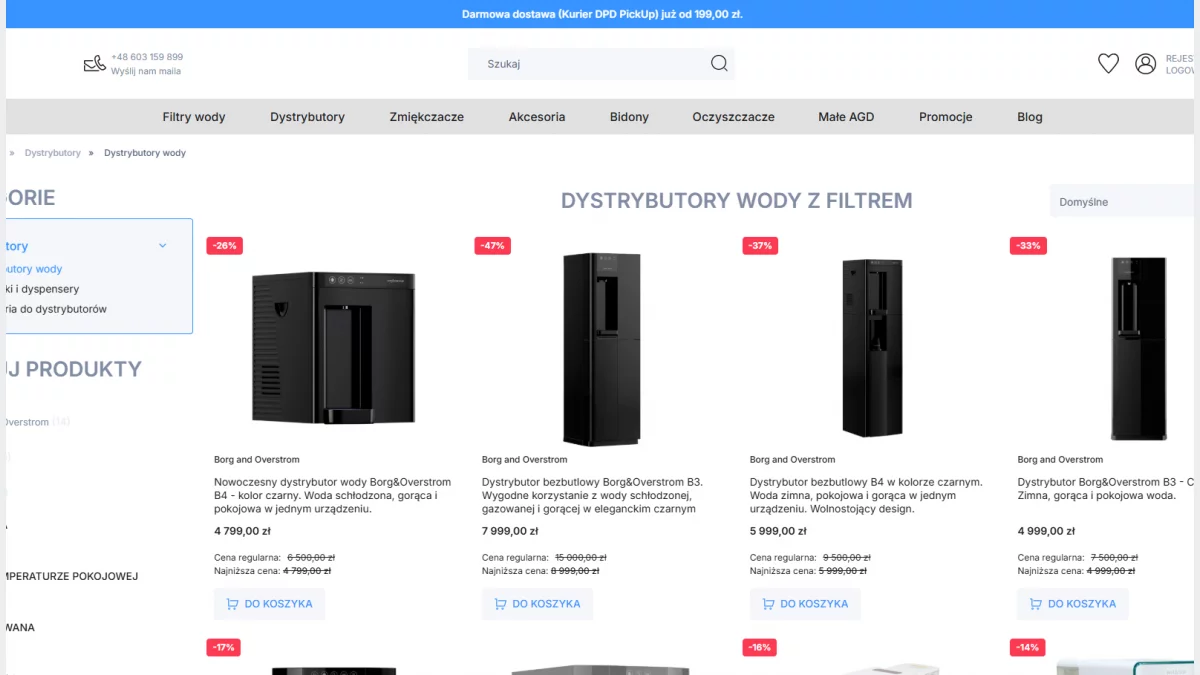Click the crossed-out price 15 000,00 zł
This screenshot has height=675, width=1200.
[581, 557]
